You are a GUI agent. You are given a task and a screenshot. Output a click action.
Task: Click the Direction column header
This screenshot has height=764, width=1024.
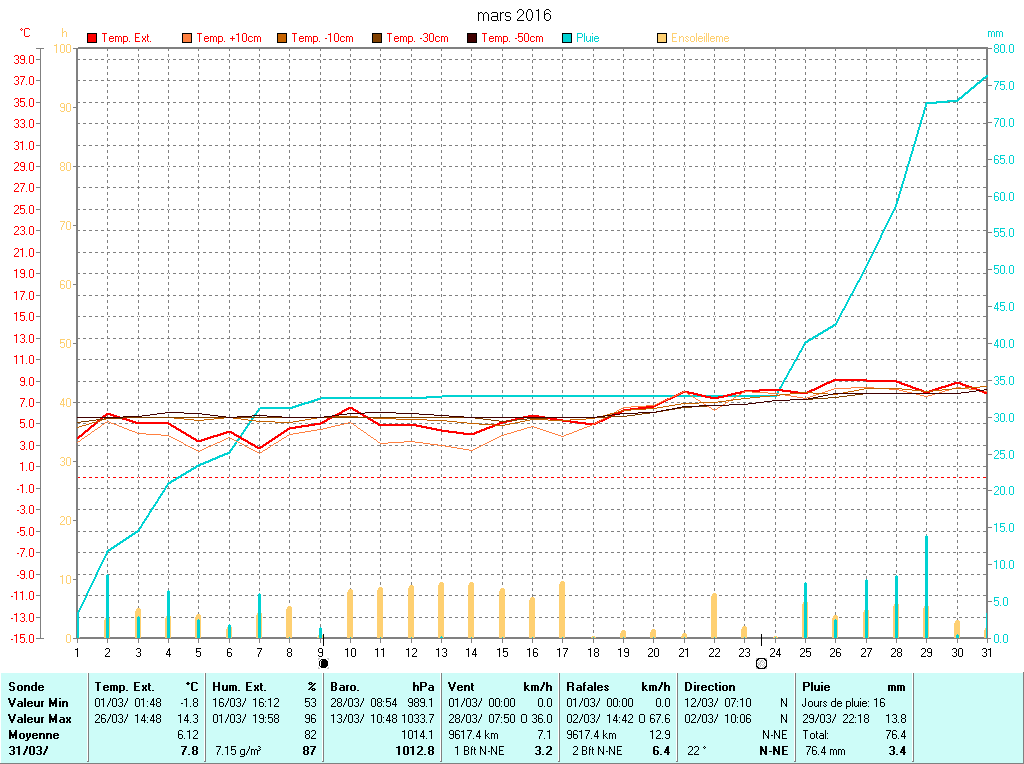click(x=710, y=687)
